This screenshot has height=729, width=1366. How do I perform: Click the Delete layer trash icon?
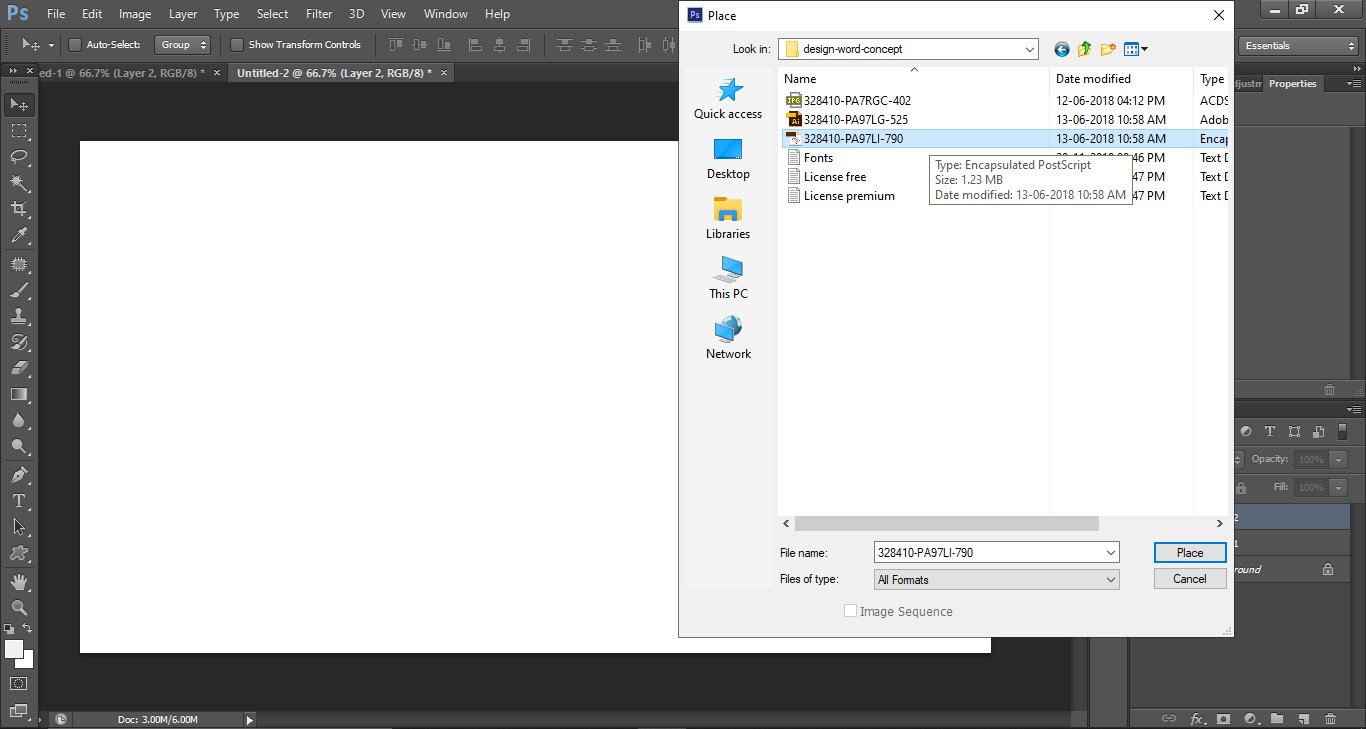(1333, 718)
